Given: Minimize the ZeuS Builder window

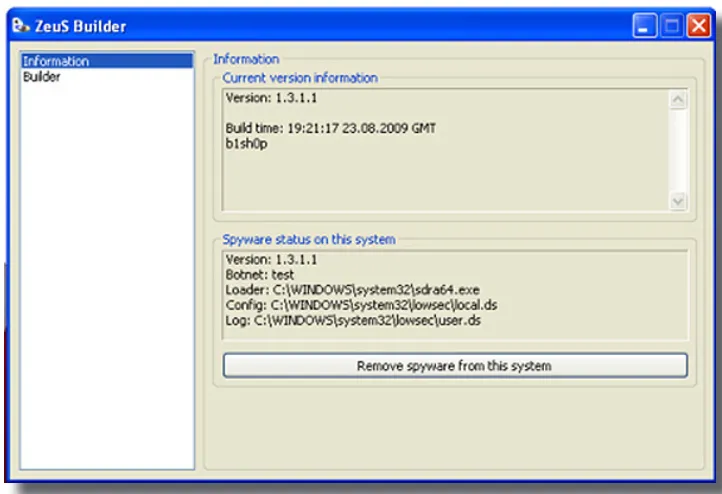Looking at the screenshot, I should (x=644, y=25).
